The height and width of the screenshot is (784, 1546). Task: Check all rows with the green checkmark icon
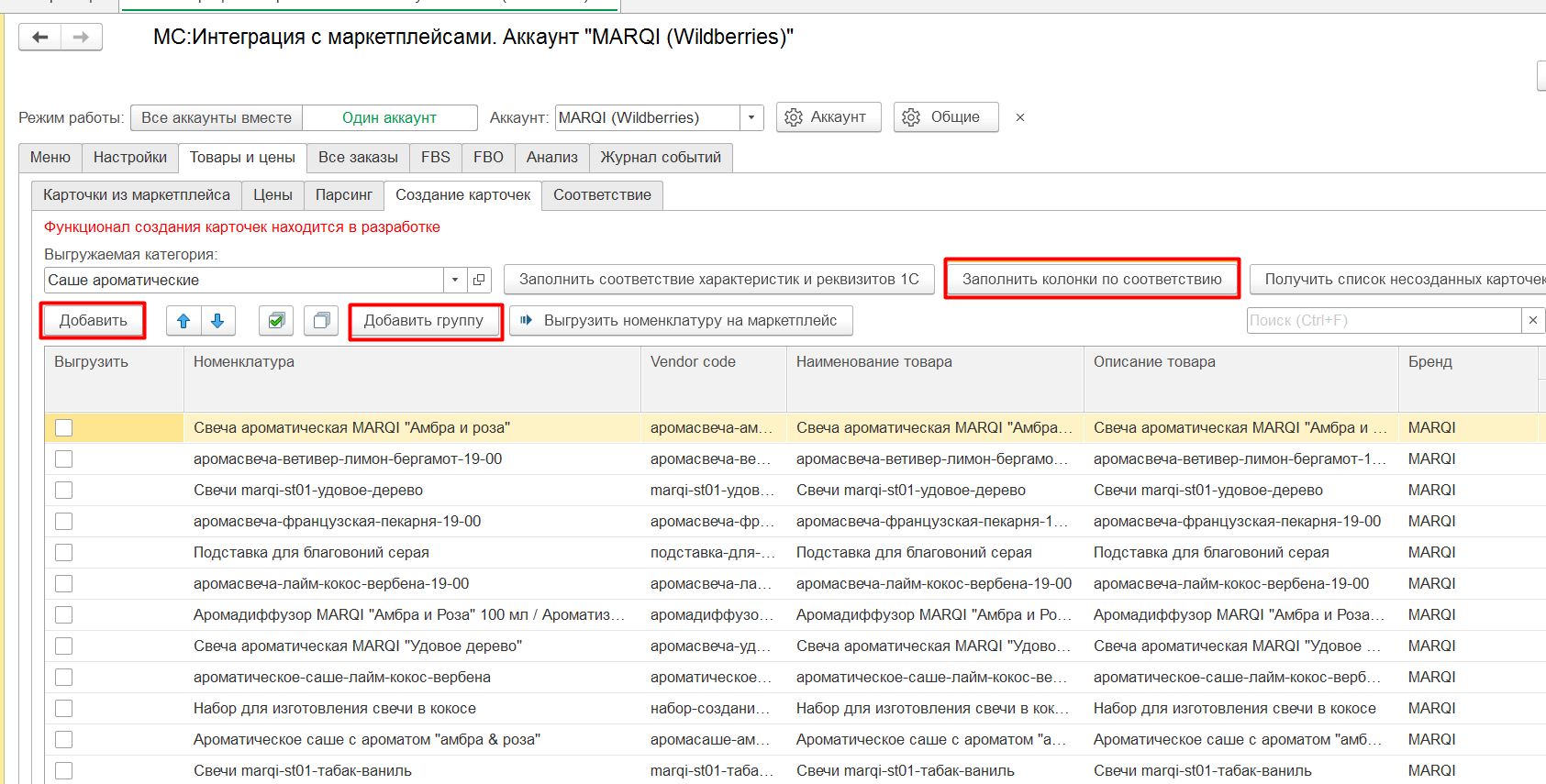point(276,321)
